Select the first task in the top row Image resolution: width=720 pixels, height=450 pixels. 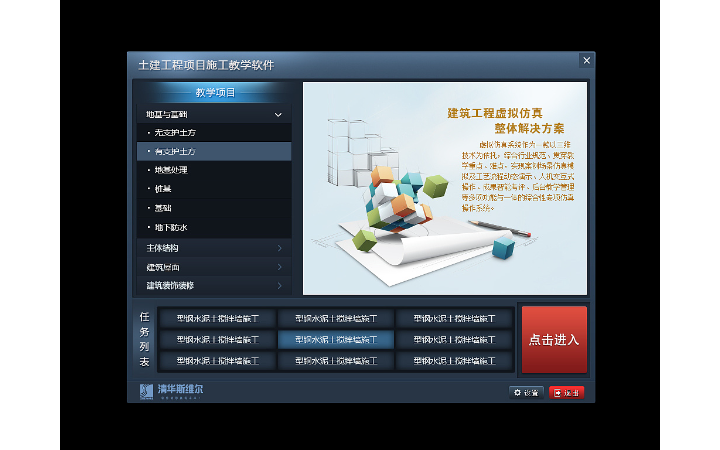tap(217, 319)
